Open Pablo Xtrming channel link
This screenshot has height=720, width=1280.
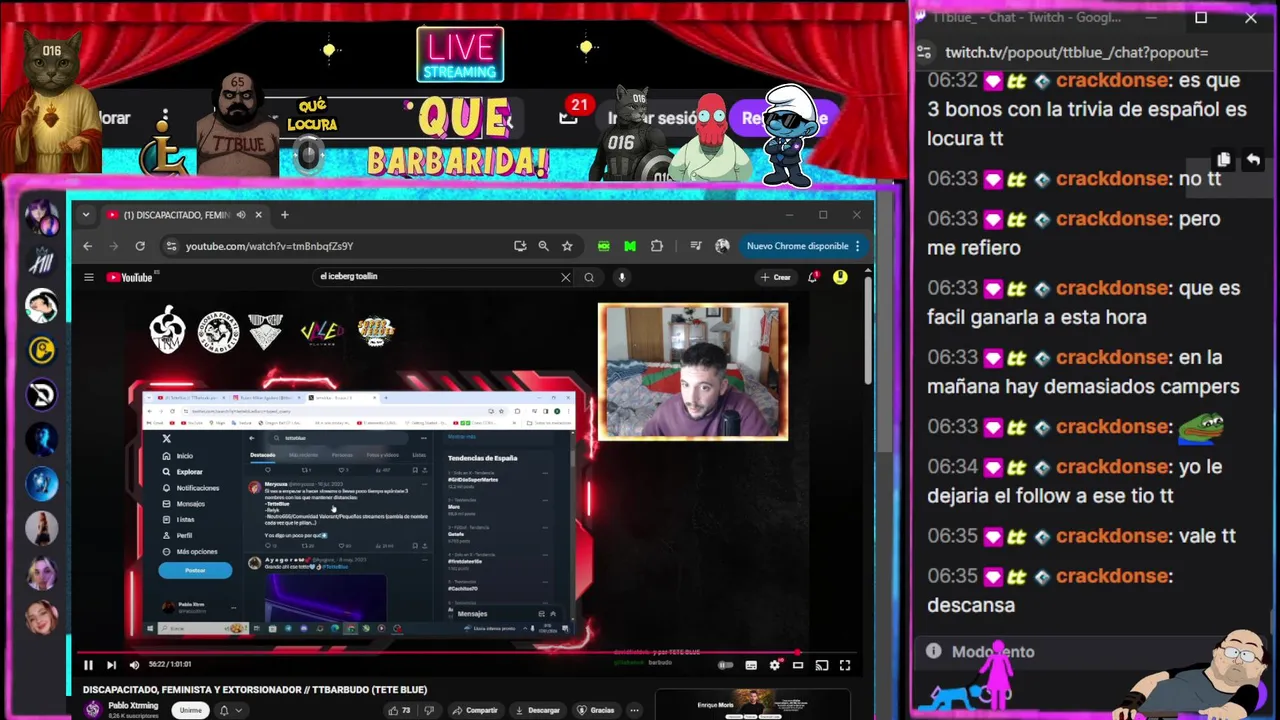pyautogui.click(x=133, y=706)
